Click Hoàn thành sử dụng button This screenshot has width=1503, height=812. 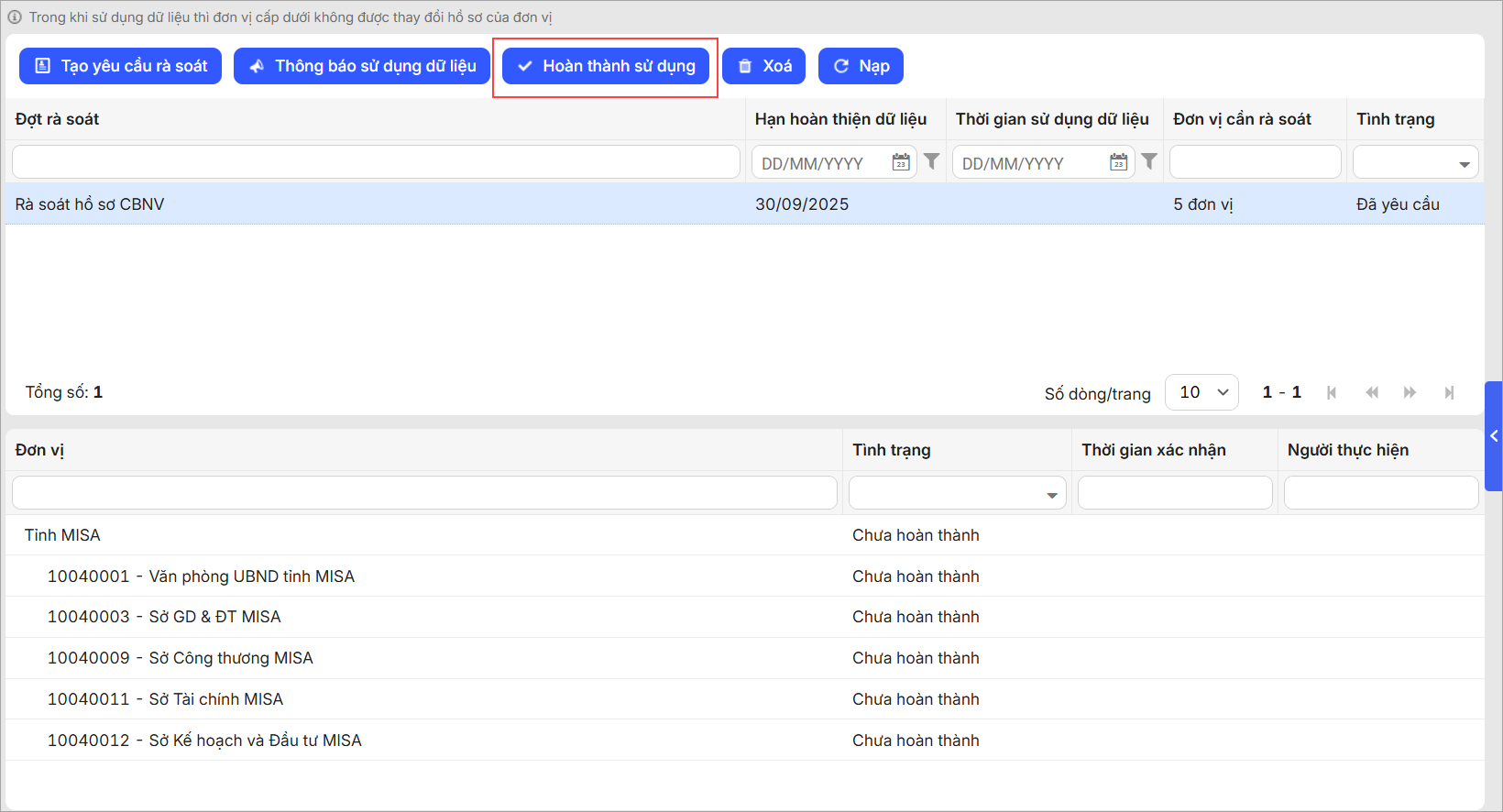[606, 66]
